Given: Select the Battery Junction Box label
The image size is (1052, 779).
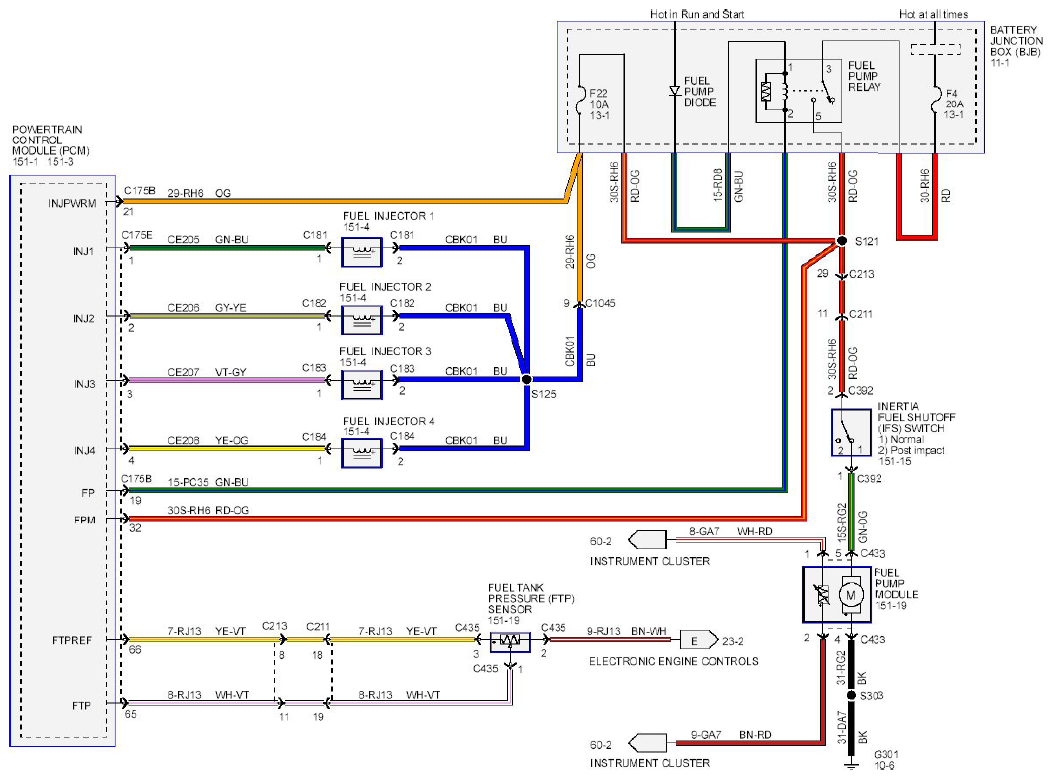Looking at the screenshot, I should pyautogui.click(x=1016, y=40).
